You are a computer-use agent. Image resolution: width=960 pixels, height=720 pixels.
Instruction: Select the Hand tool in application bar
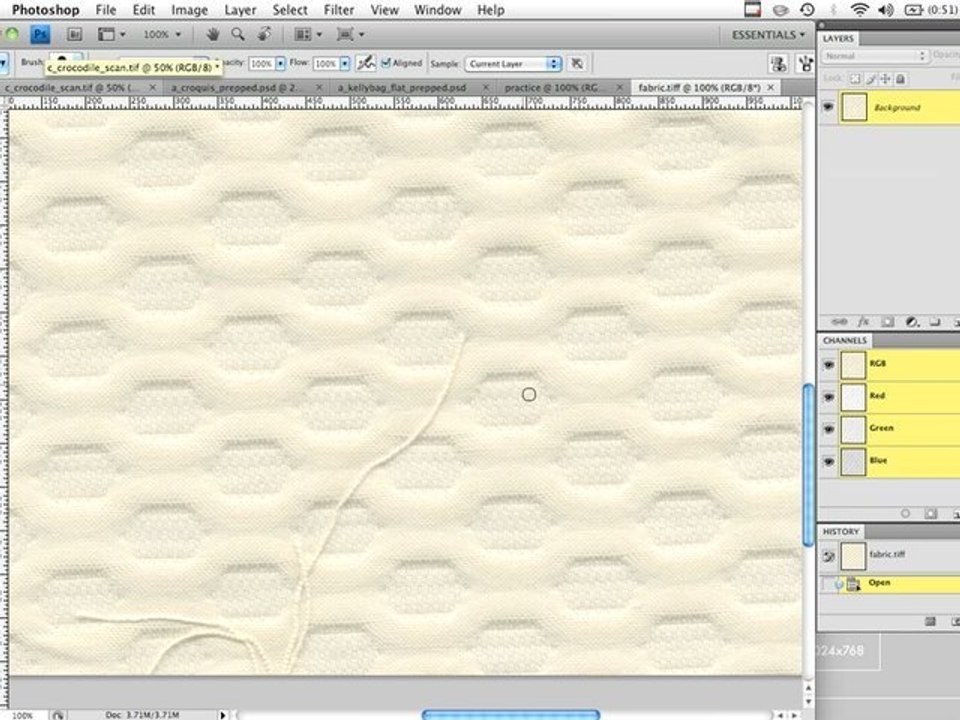pyautogui.click(x=212, y=34)
